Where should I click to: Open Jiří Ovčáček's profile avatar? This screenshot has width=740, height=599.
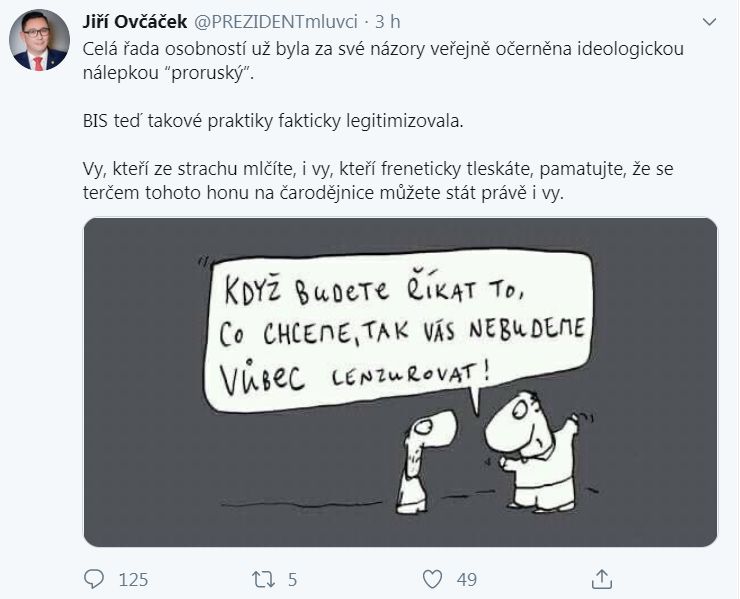coord(39,40)
